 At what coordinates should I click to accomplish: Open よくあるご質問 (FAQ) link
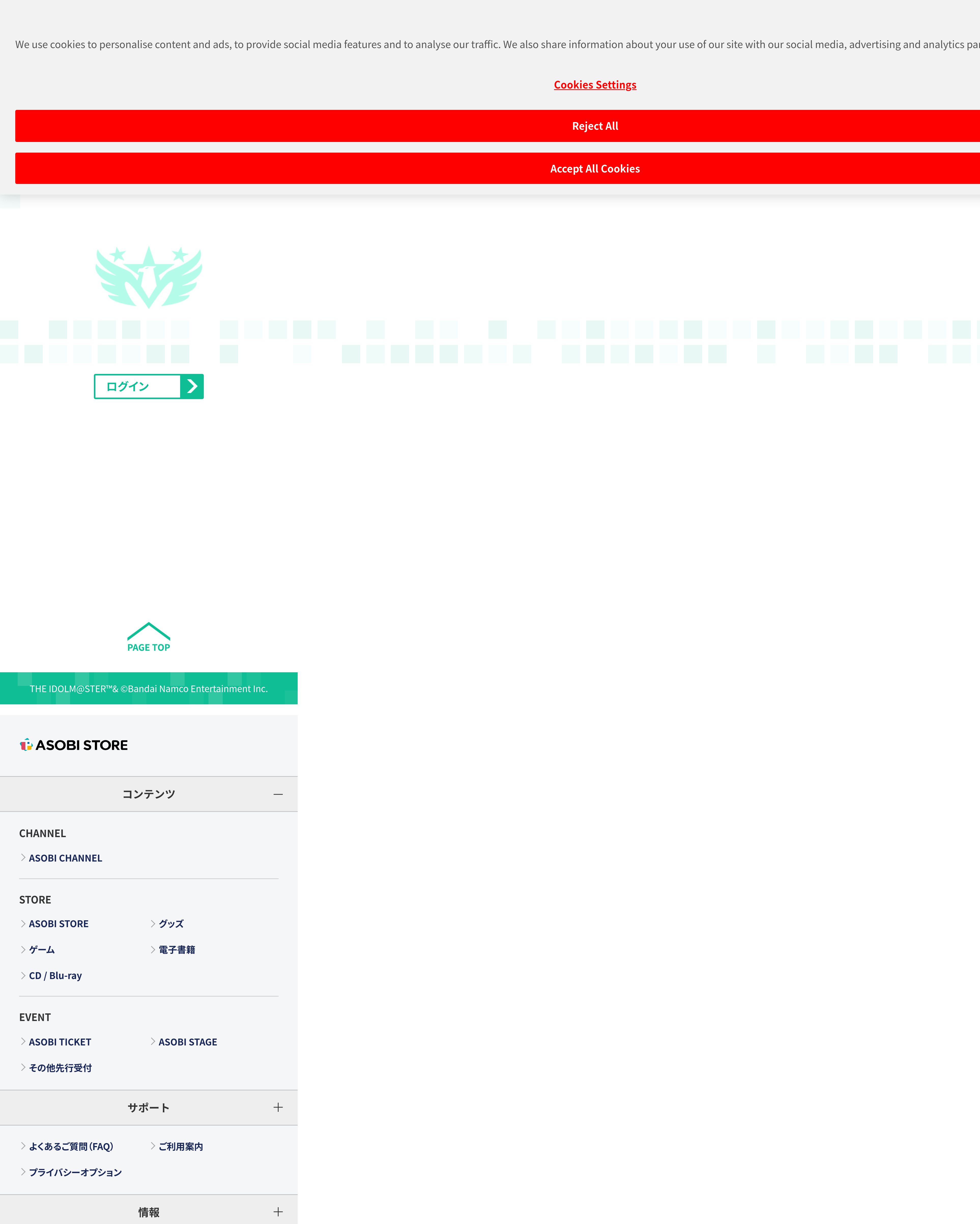[x=71, y=1147]
